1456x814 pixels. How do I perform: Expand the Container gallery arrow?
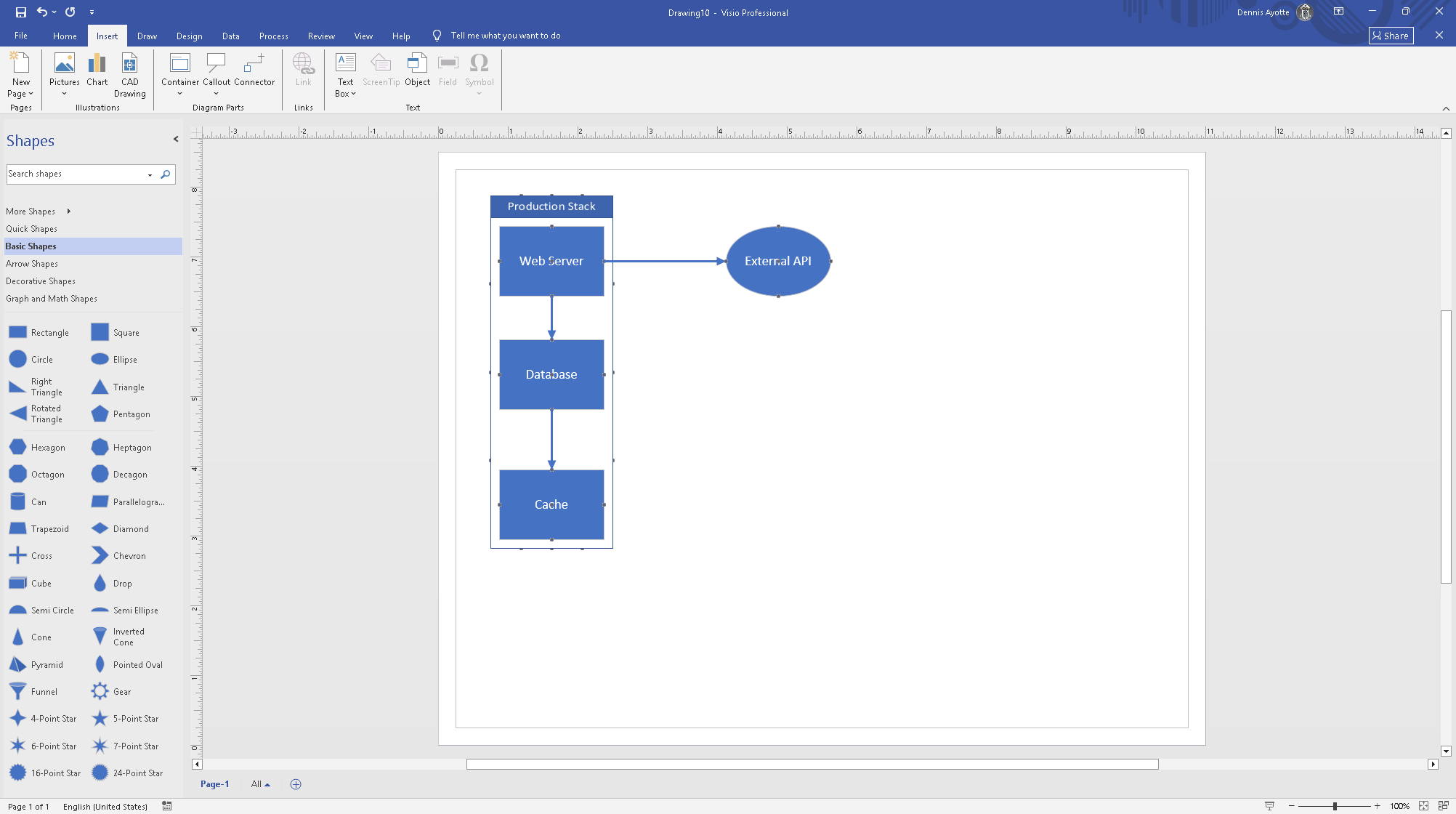pyautogui.click(x=179, y=94)
